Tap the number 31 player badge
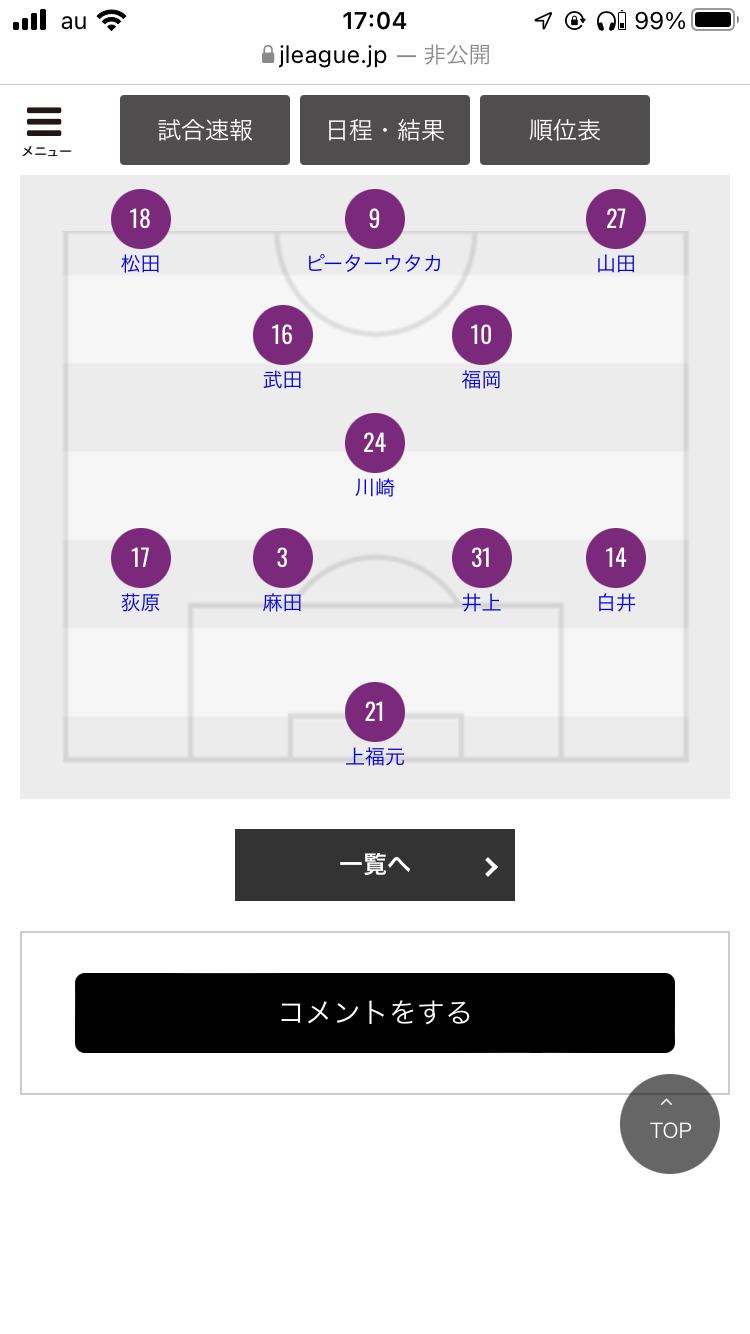Image resolution: width=750 pixels, height=1334 pixels. coord(482,558)
